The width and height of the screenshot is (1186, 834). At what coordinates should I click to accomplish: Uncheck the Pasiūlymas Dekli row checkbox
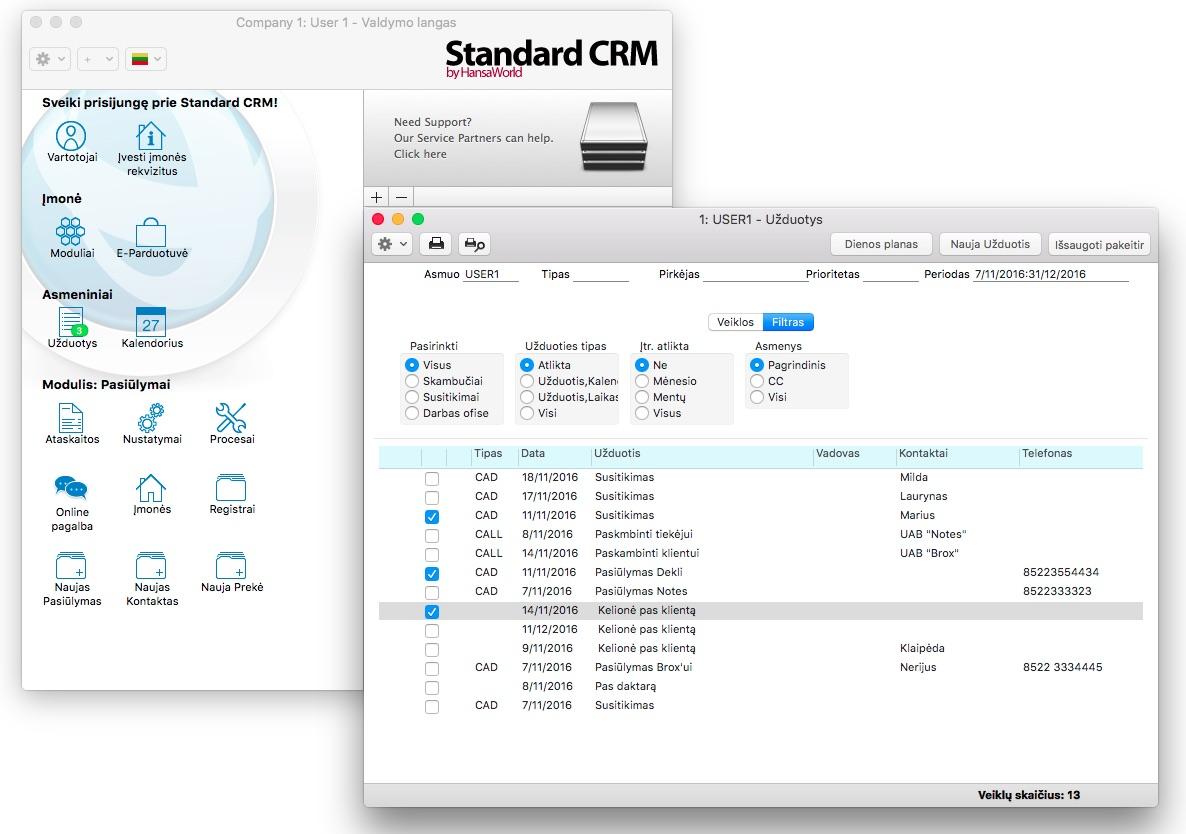pyautogui.click(x=432, y=573)
